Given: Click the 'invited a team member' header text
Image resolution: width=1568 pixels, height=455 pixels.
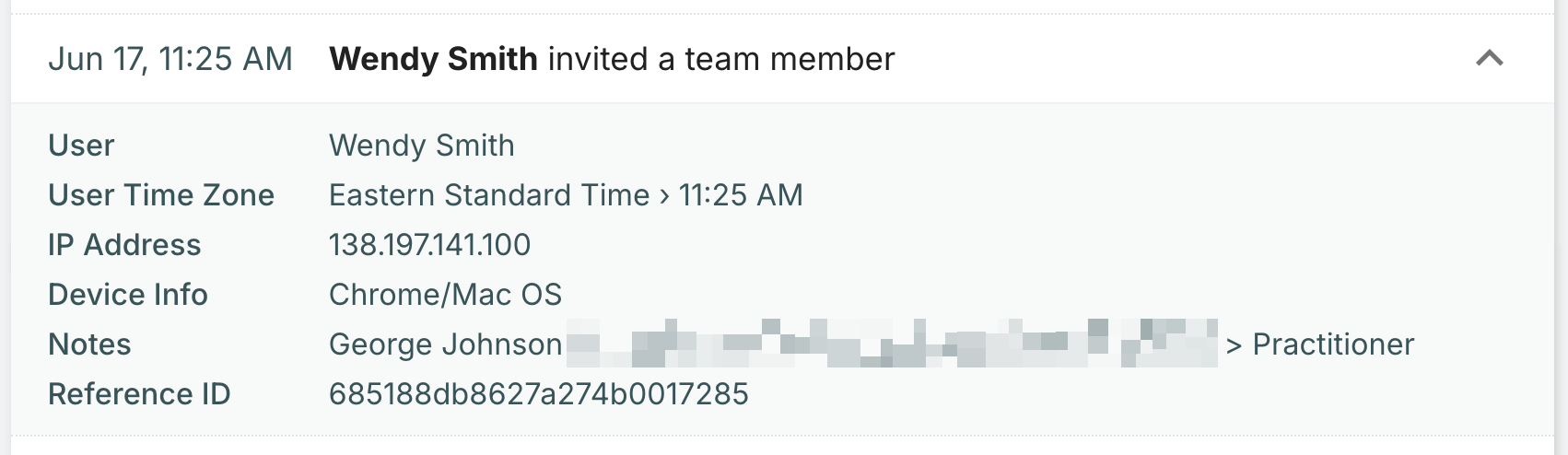Looking at the screenshot, I should 721,59.
